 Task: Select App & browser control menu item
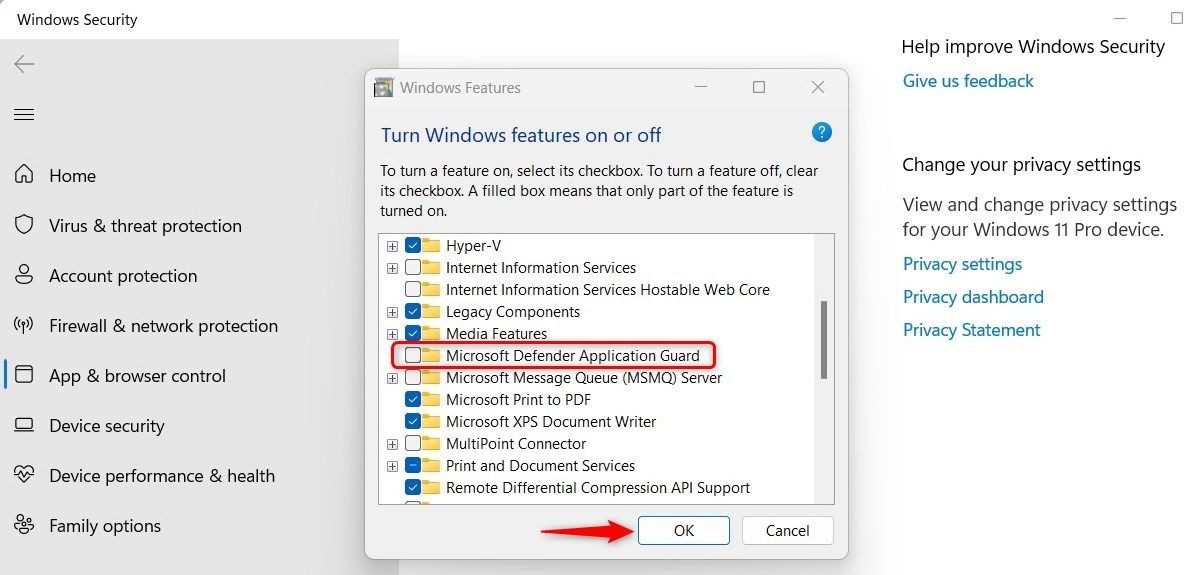tap(137, 376)
